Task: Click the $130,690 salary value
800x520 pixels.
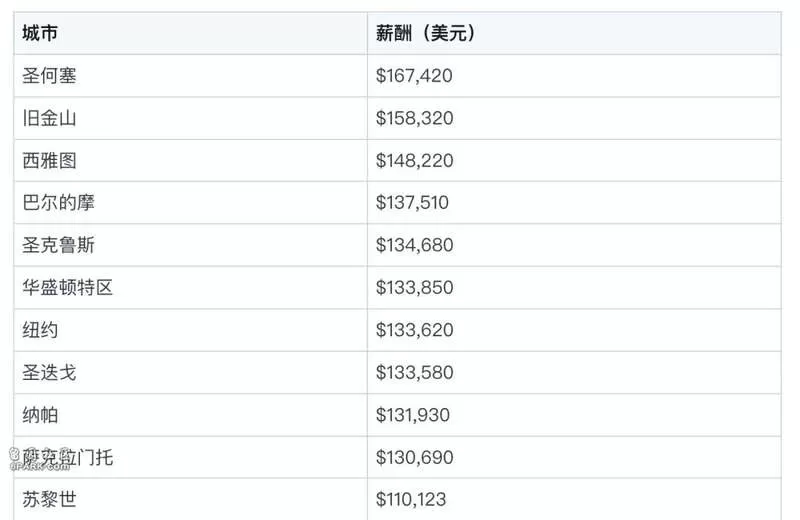Action: [414, 457]
